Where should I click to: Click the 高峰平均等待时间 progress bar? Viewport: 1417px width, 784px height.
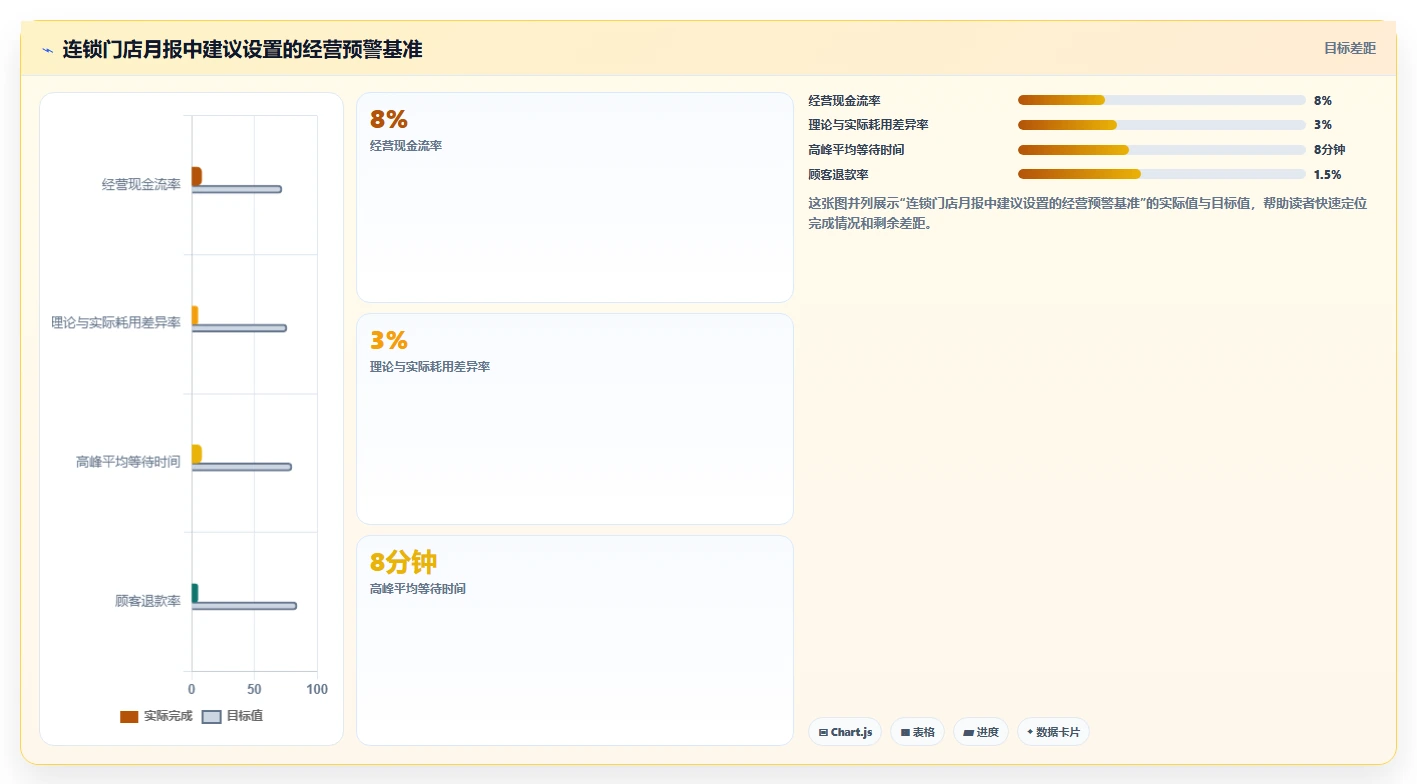pyautogui.click(x=1161, y=150)
